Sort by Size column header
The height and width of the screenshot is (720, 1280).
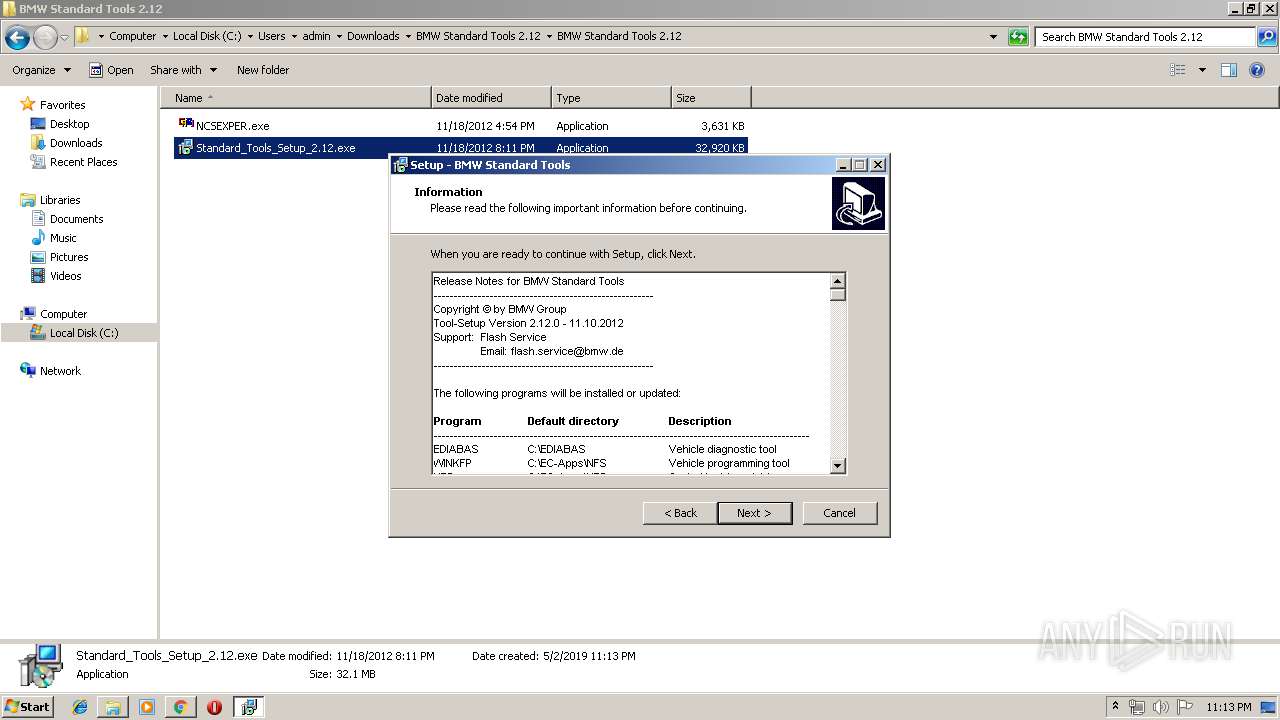coord(711,98)
